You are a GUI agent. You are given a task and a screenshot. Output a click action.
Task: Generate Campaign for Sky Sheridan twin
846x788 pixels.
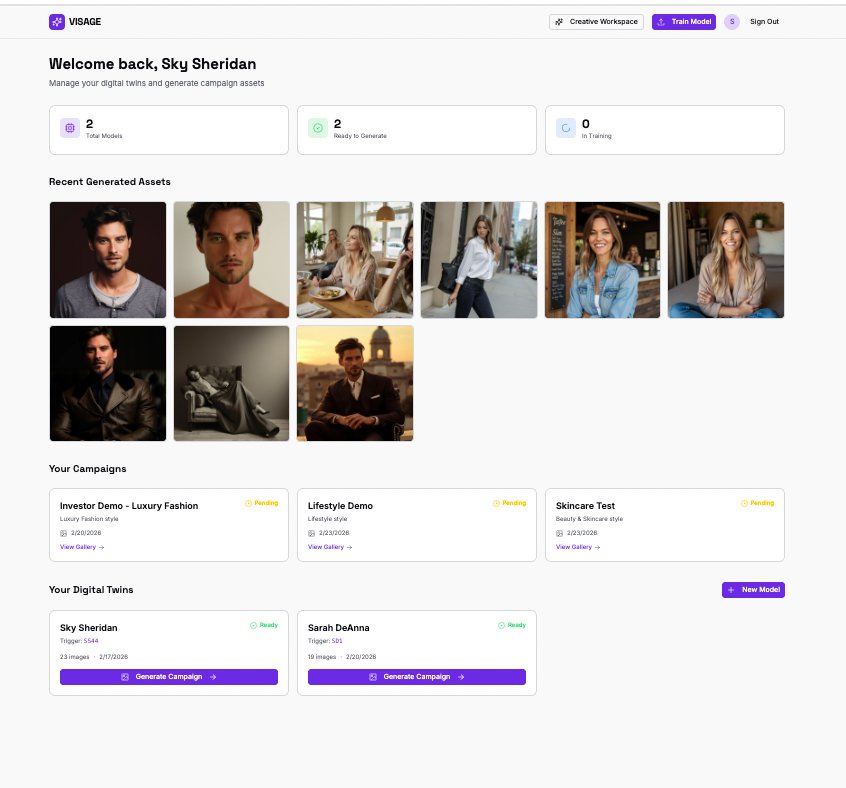[169, 677]
